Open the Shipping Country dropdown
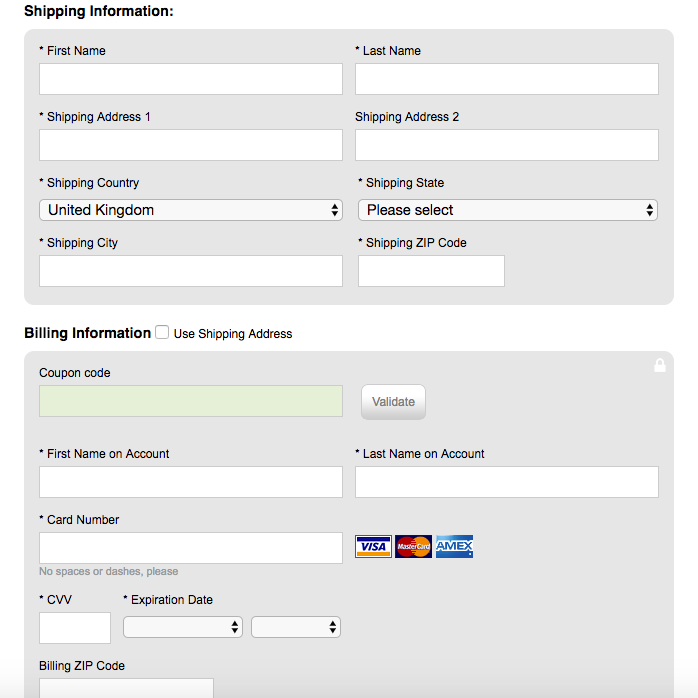 tap(191, 210)
